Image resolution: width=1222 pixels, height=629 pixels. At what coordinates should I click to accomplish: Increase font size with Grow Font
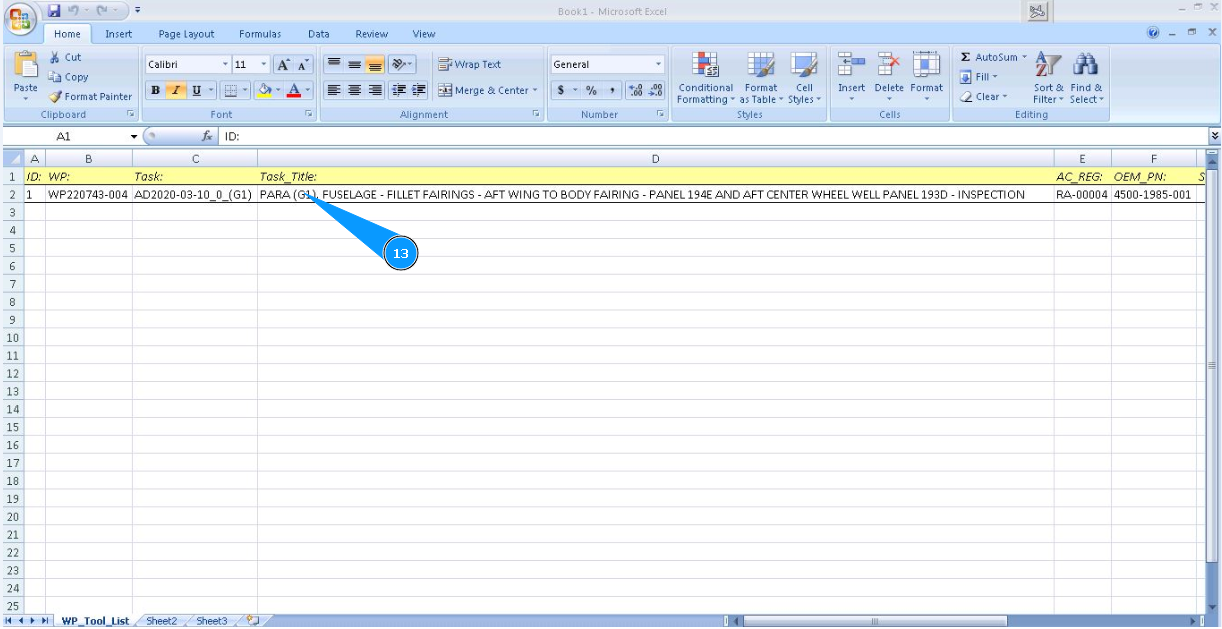[x=283, y=64]
